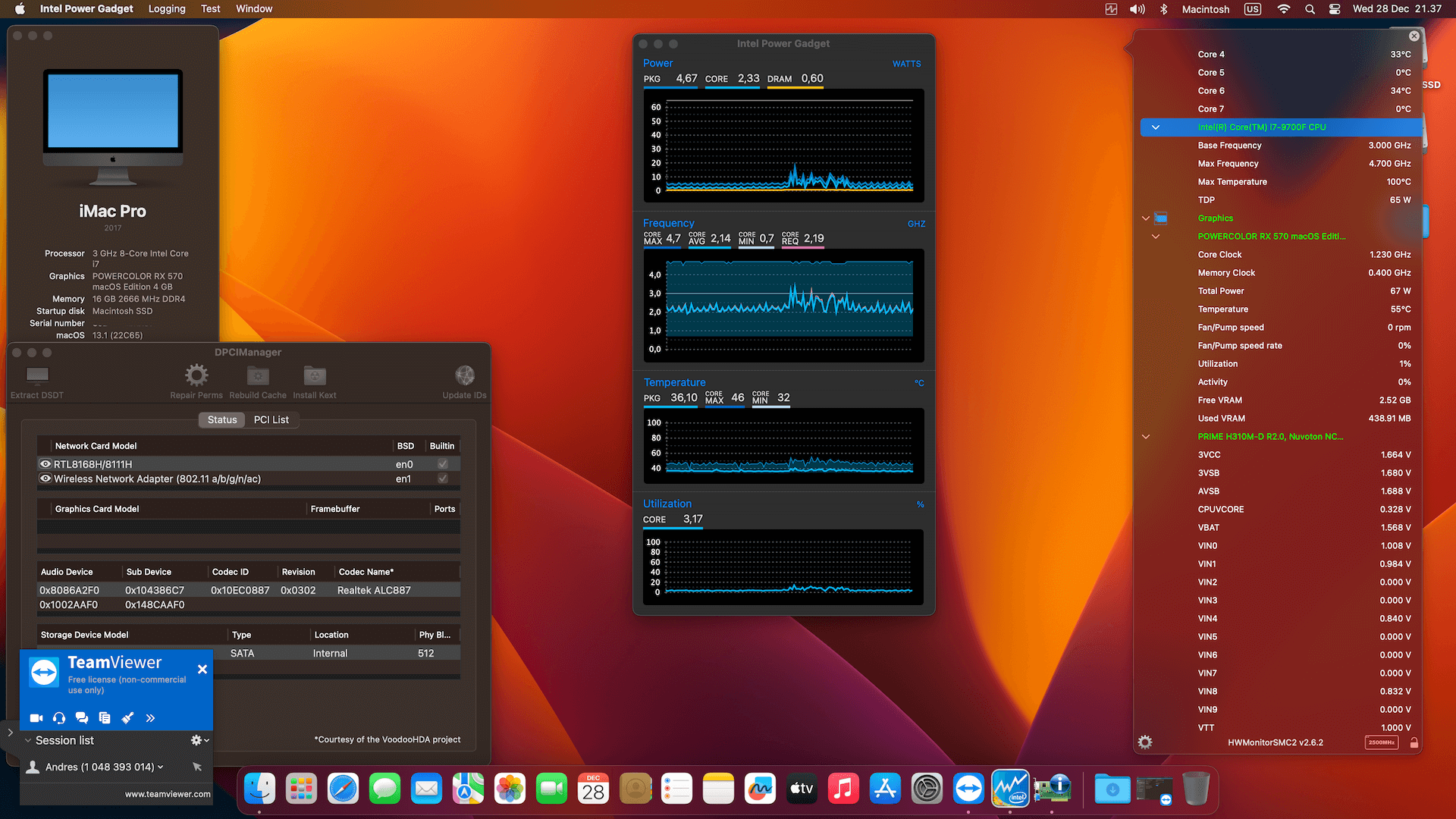
Task: Click eye icon beside RTL8168H/8111H
Action: click(45, 464)
